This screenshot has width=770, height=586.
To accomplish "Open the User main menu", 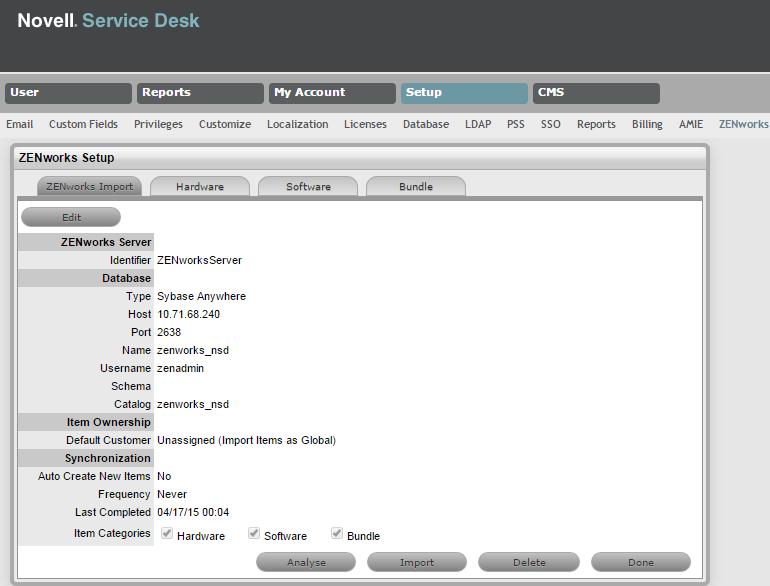I will pos(68,93).
